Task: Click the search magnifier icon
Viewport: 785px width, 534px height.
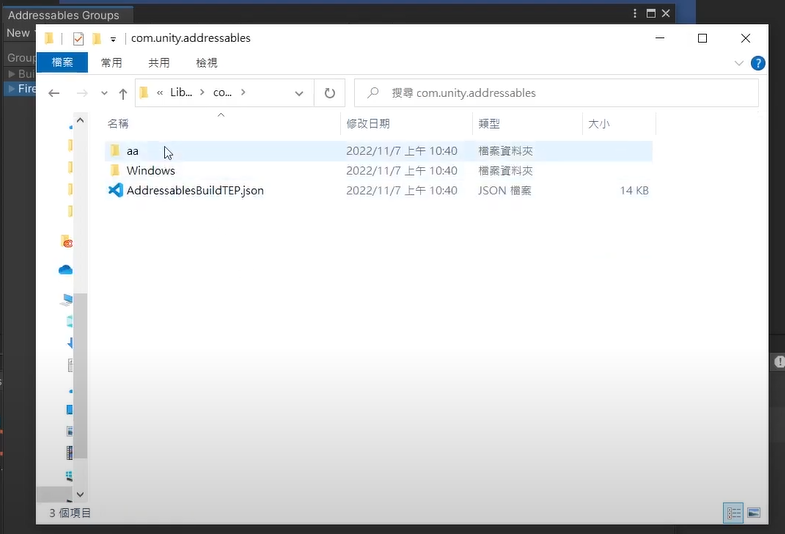Action: [x=372, y=93]
